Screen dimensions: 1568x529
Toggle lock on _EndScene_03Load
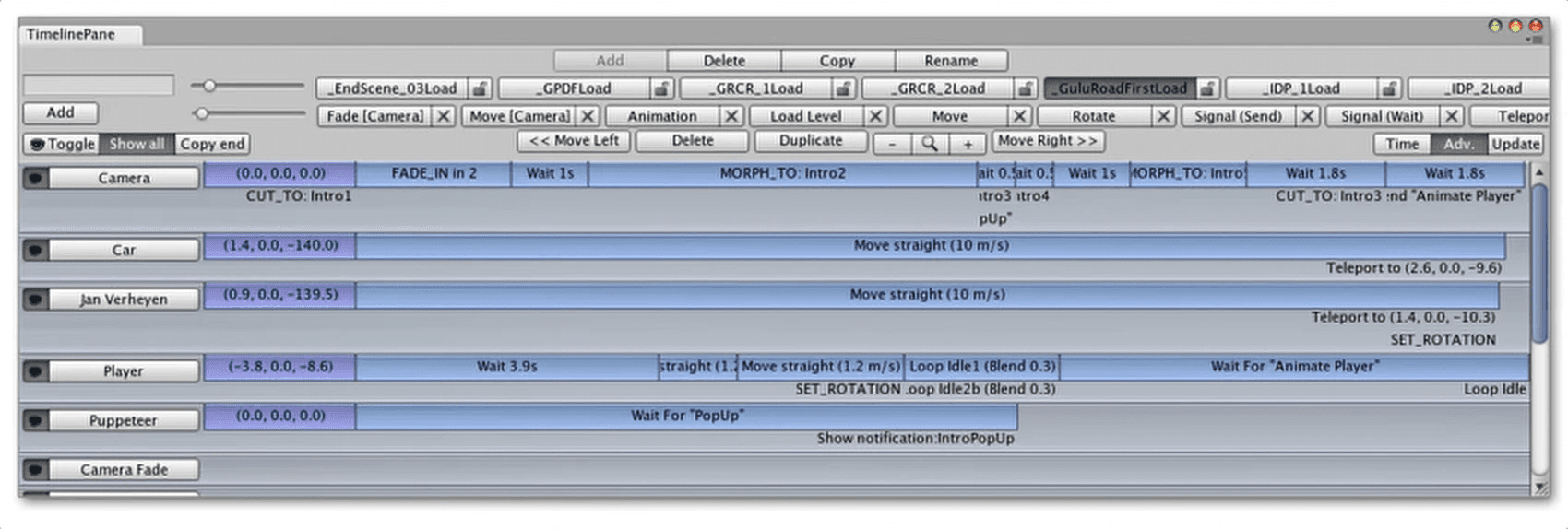click(x=480, y=88)
